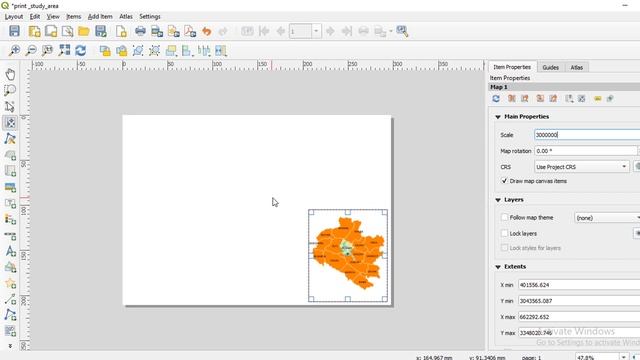Click the Unlock All Items icon
This screenshot has width=640, height=360.
[x=121, y=51]
